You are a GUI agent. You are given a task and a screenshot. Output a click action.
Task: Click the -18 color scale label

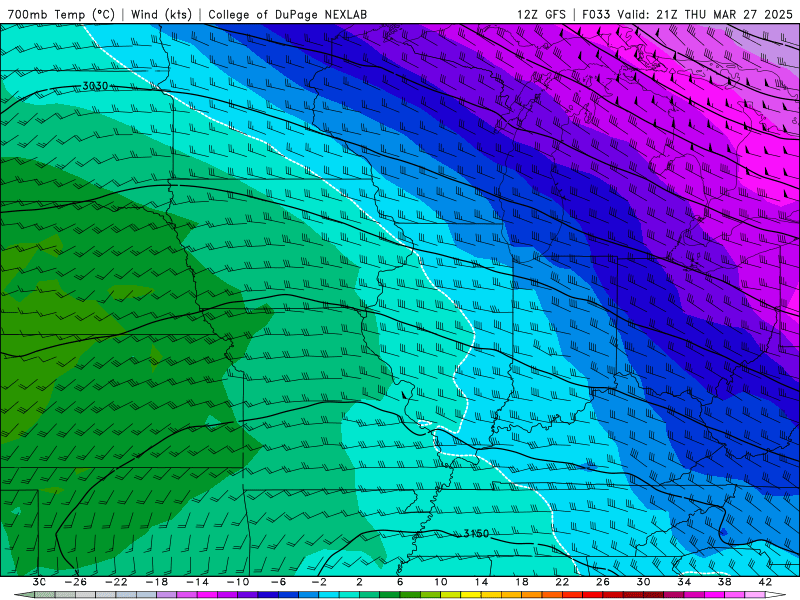157,582
